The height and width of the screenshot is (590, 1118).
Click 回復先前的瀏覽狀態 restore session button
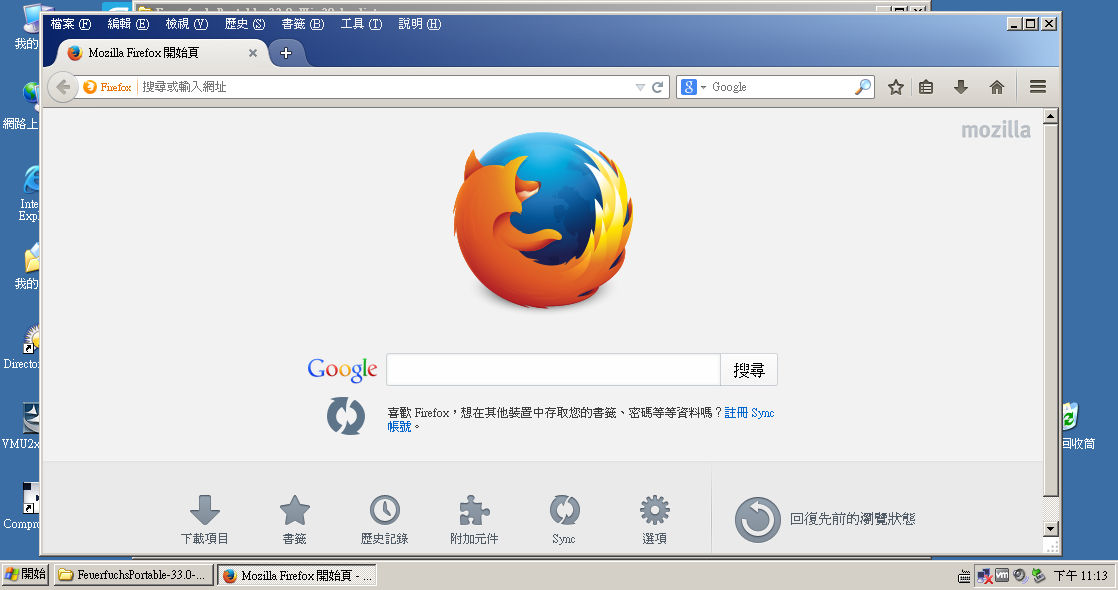825,519
